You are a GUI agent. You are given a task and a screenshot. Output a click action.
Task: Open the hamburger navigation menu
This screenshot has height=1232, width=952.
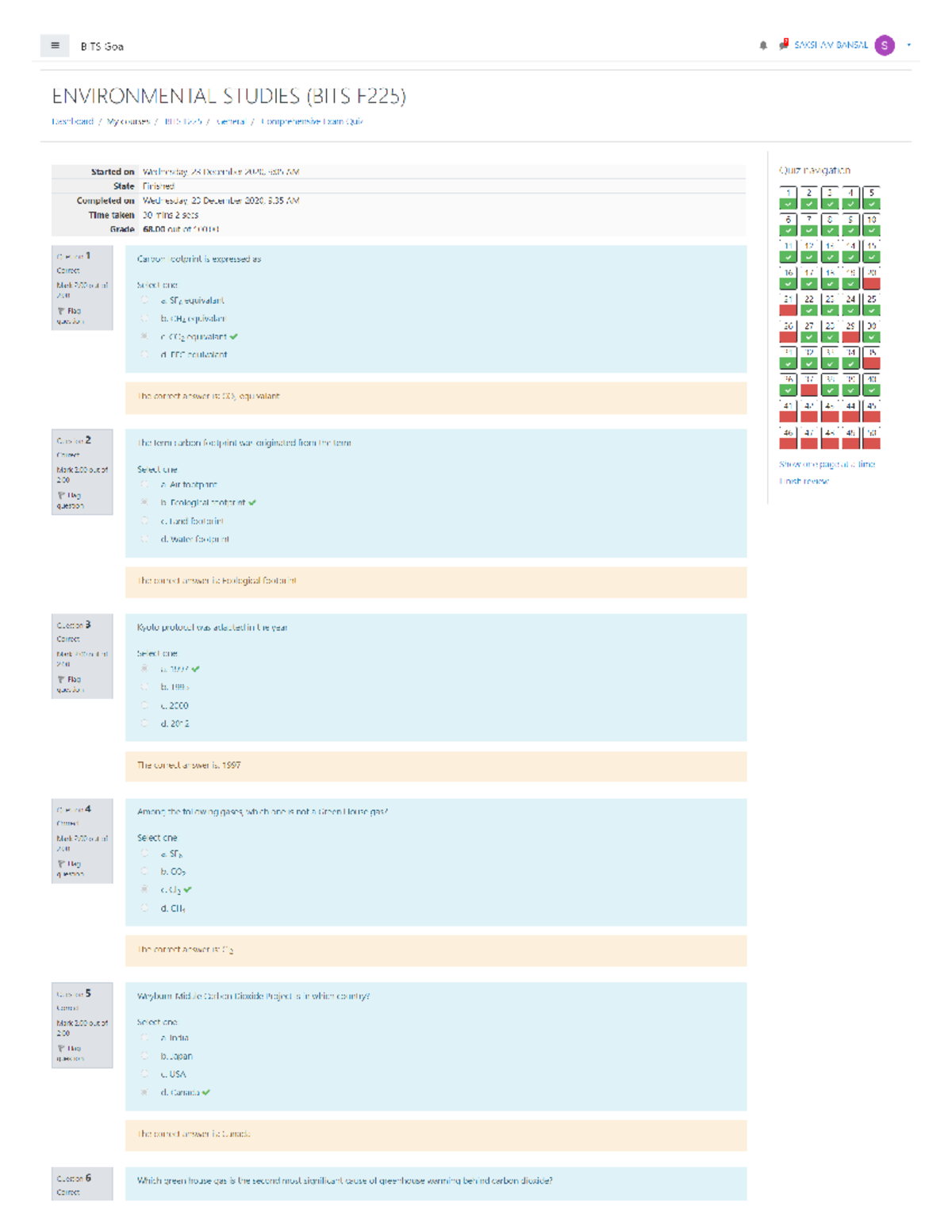click(x=54, y=46)
